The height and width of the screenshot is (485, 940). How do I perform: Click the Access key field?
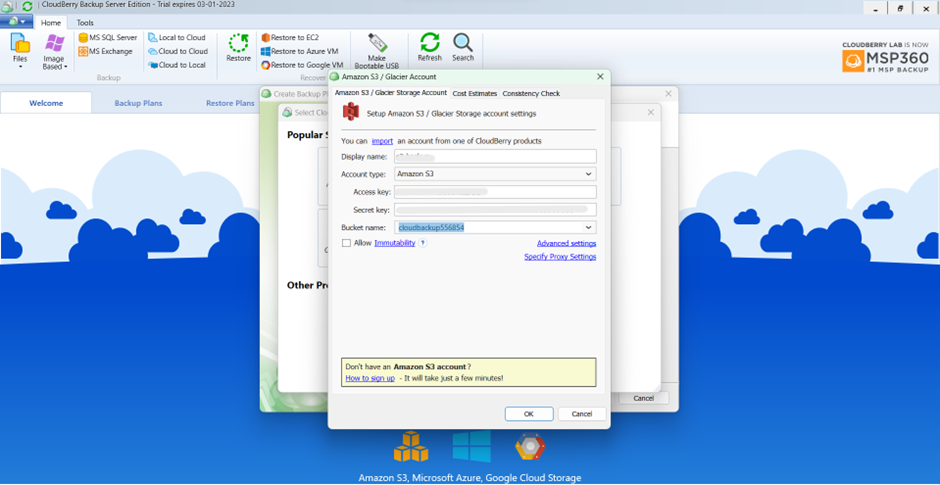coord(495,192)
